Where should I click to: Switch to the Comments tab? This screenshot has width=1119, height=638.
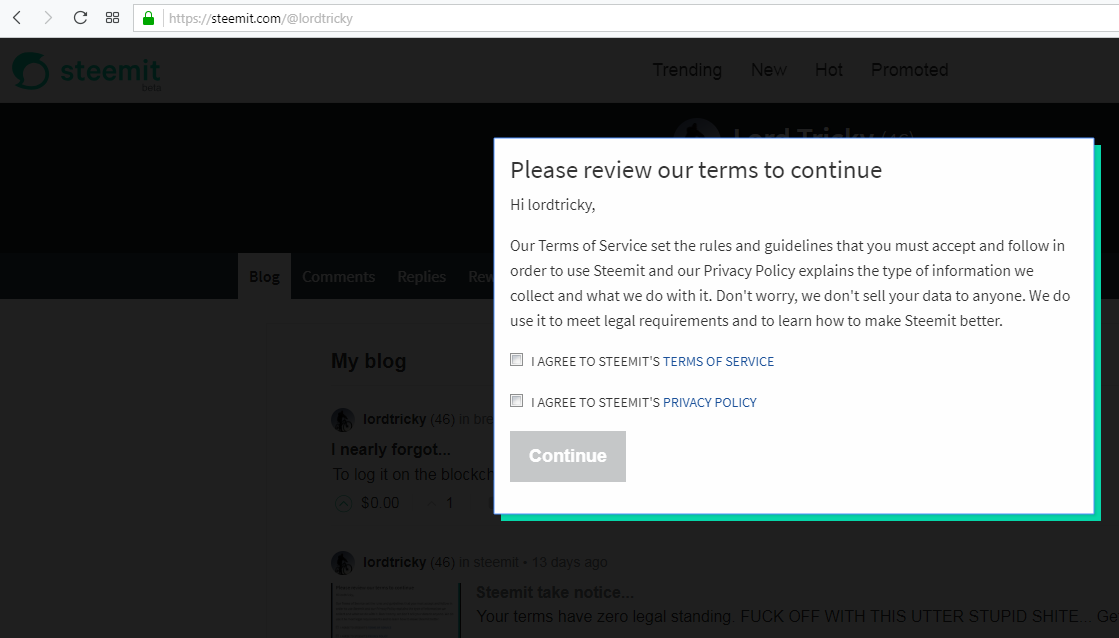(x=338, y=277)
